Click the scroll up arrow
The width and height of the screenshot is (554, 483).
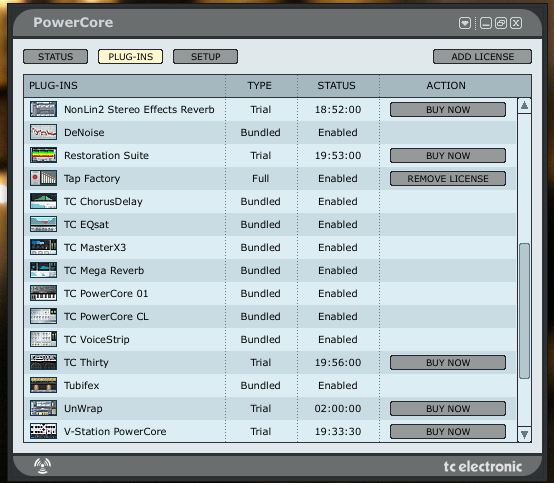(524, 105)
